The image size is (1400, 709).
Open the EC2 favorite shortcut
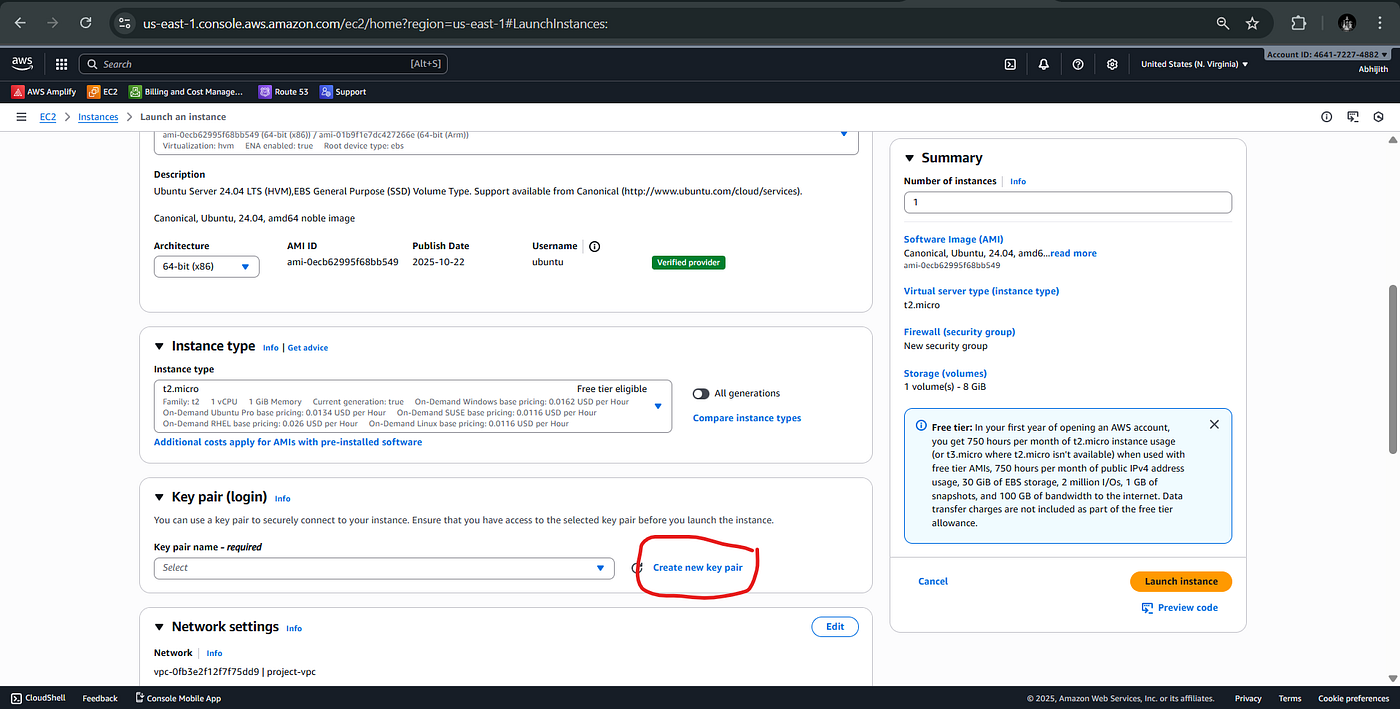pyautogui.click(x=103, y=92)
